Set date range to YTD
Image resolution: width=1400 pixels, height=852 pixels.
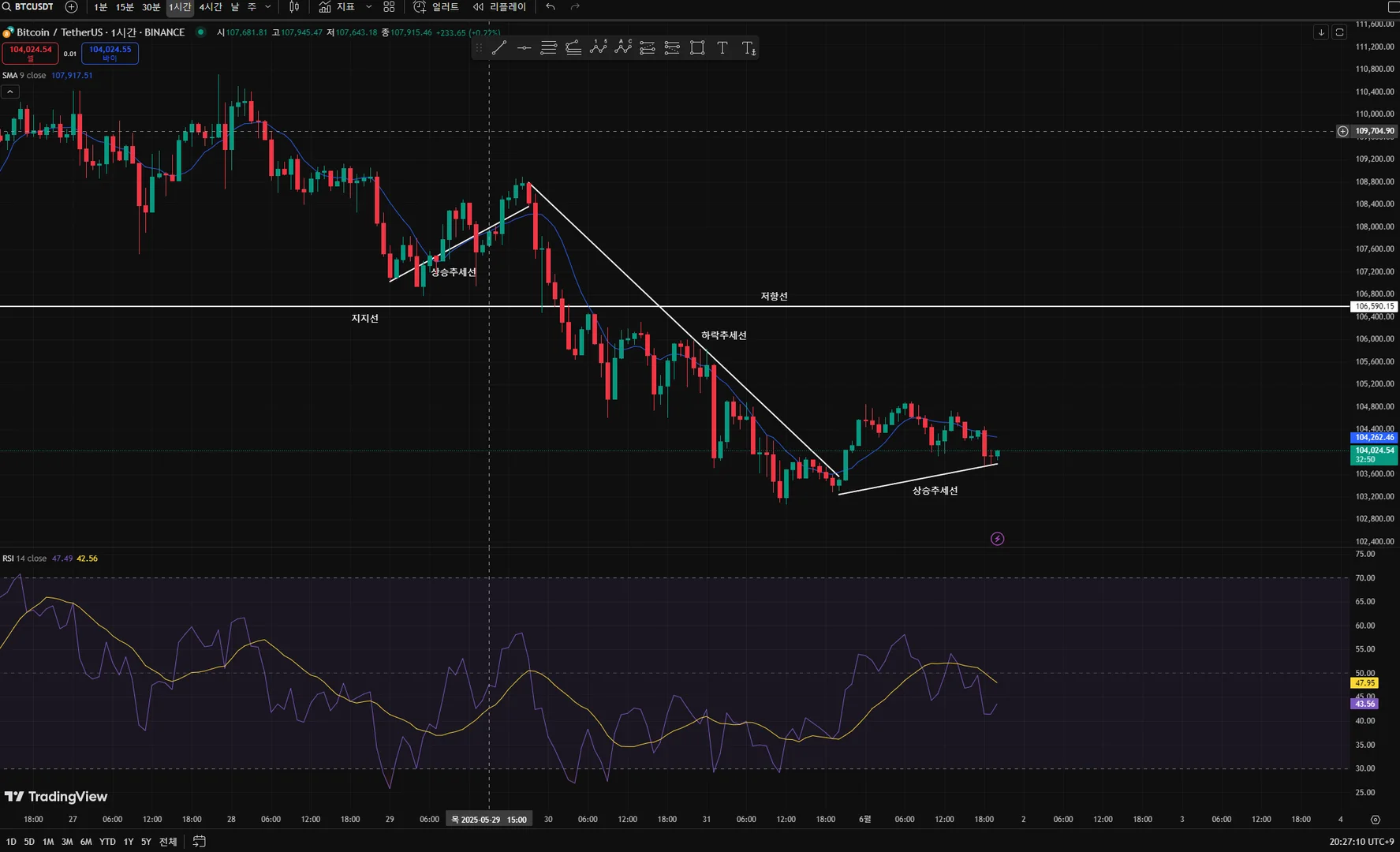107,842
